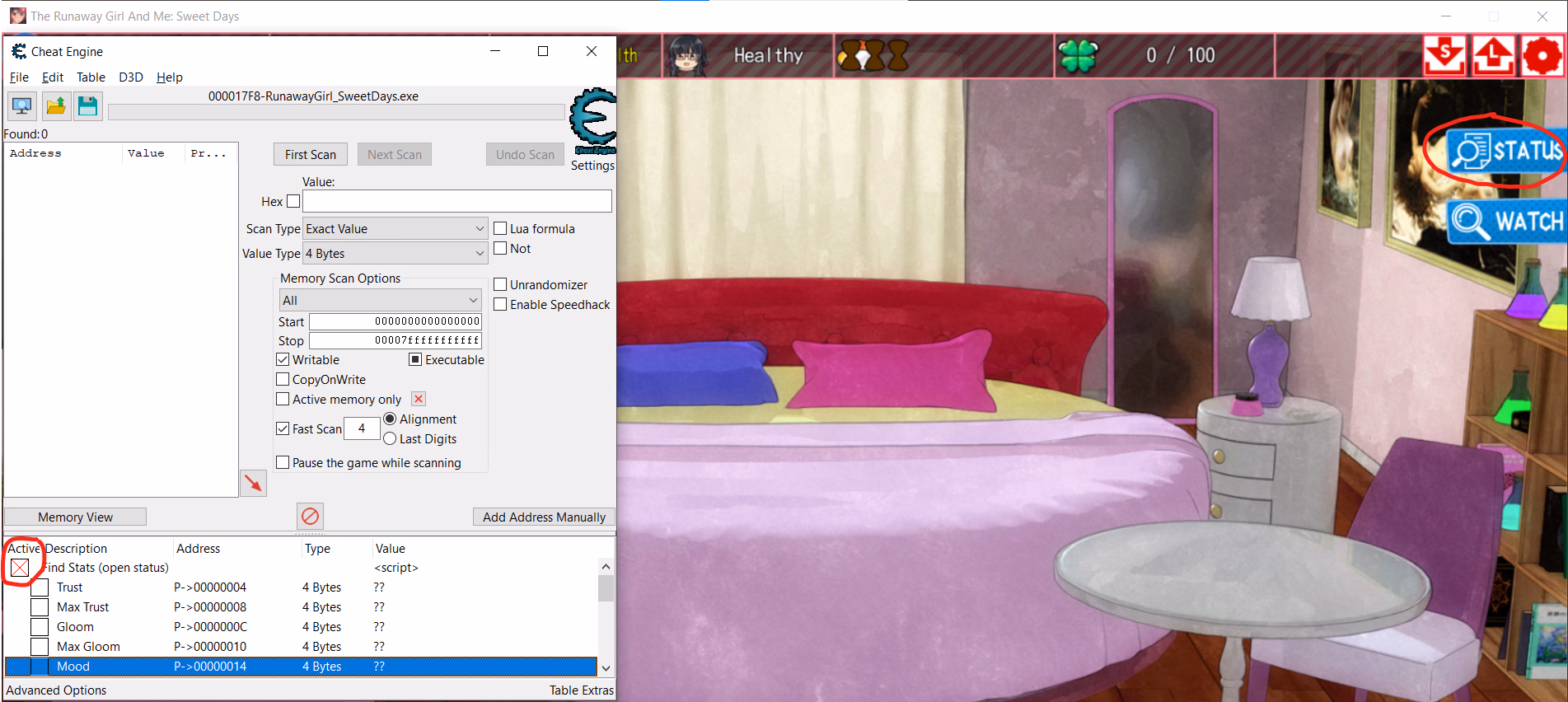Enable the Speedhack checkbox
1568x702 pixels.
(x=500, y=305)
